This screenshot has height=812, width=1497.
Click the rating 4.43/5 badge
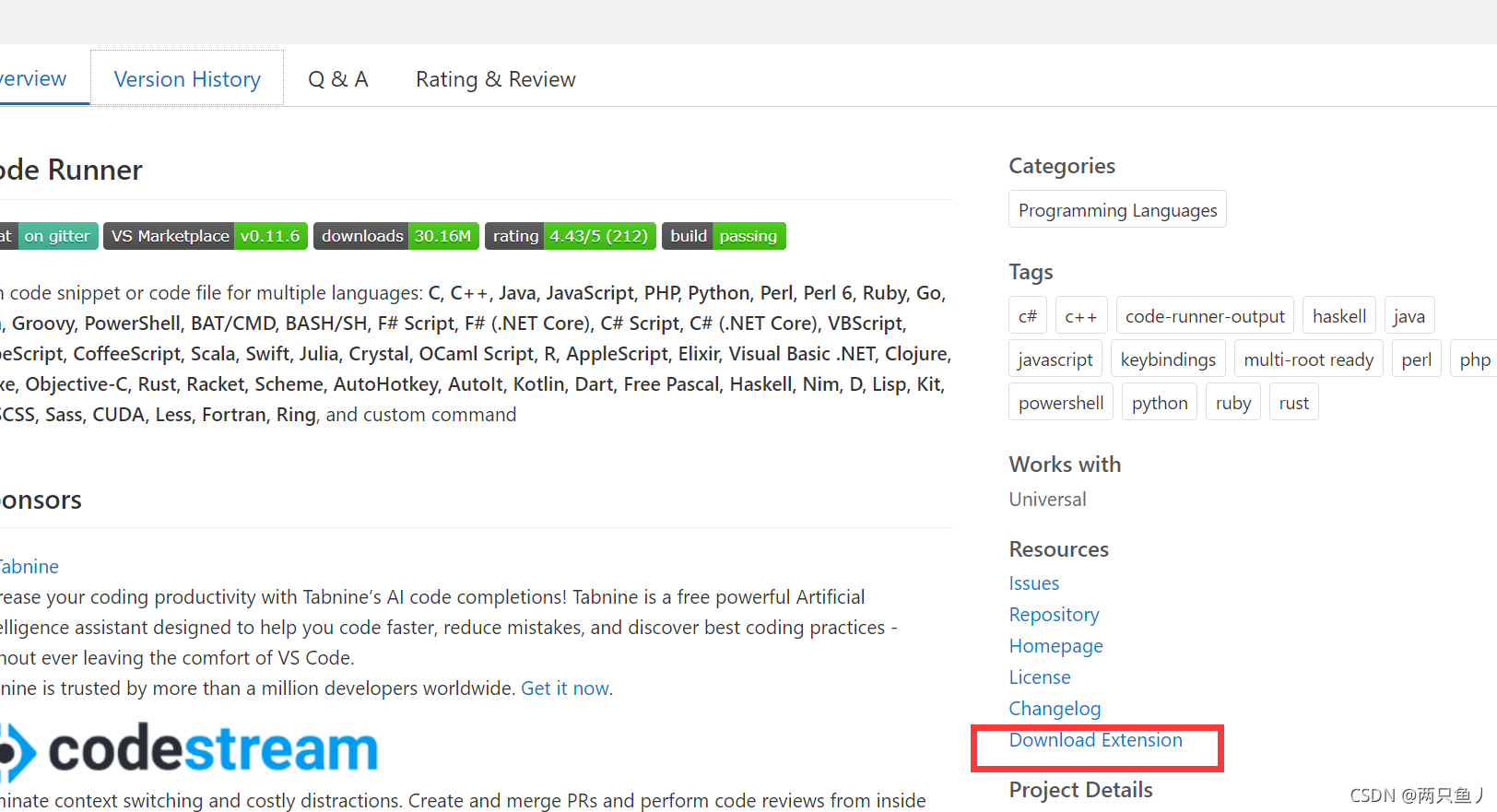coord(571,236)
